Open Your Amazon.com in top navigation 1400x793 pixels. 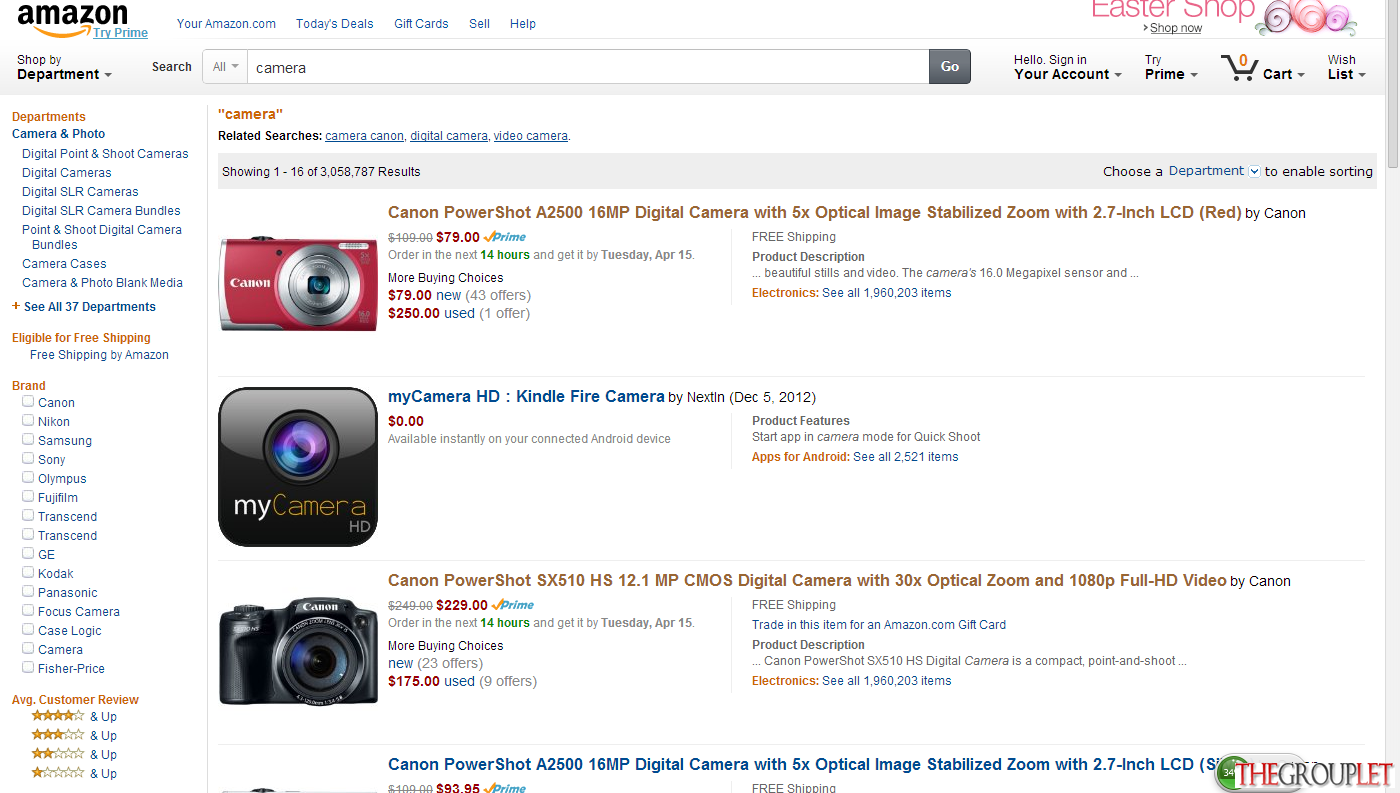pyautogui.click(x=226, y=23)
